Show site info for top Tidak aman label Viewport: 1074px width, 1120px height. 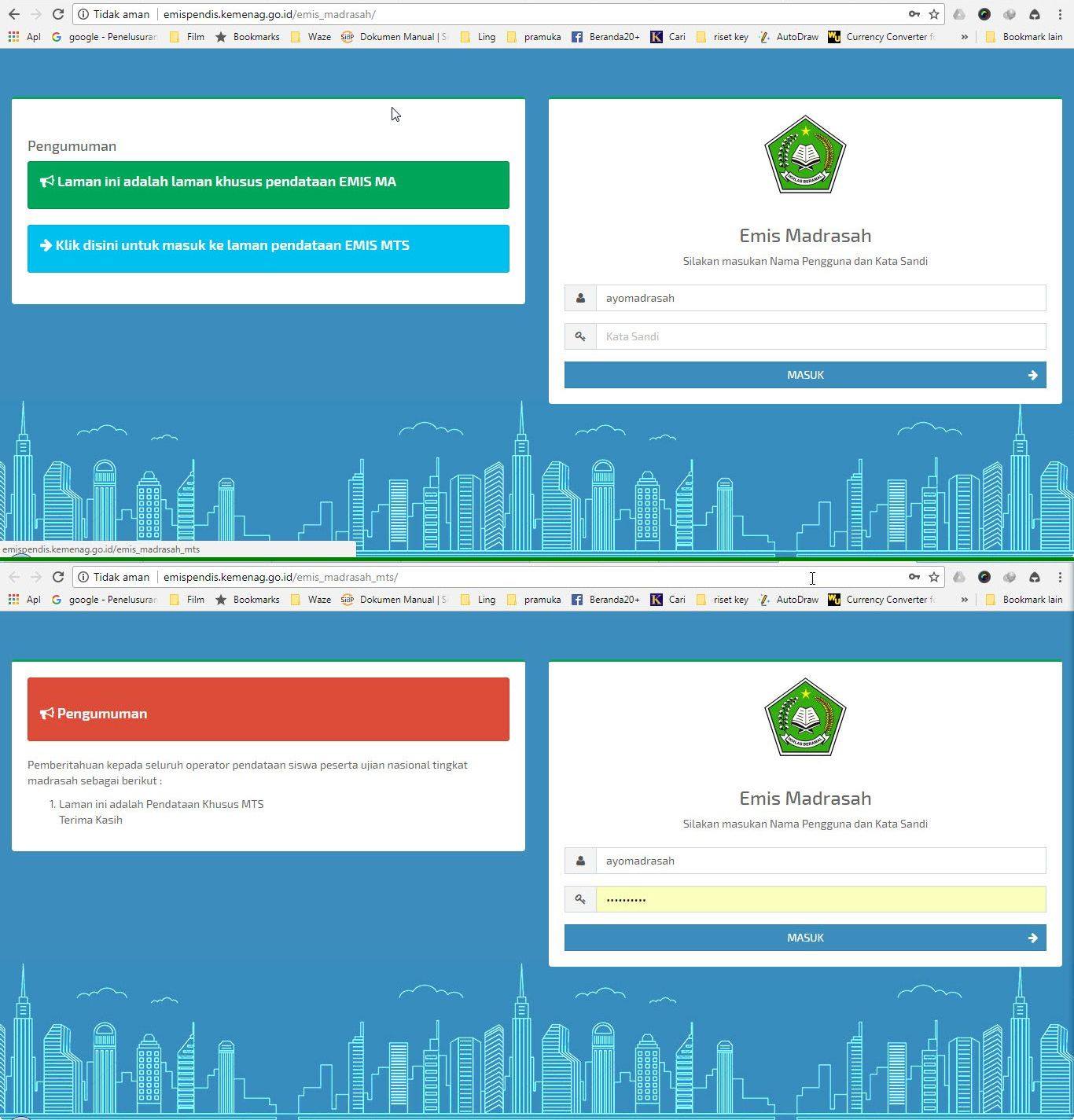point(113,14)
